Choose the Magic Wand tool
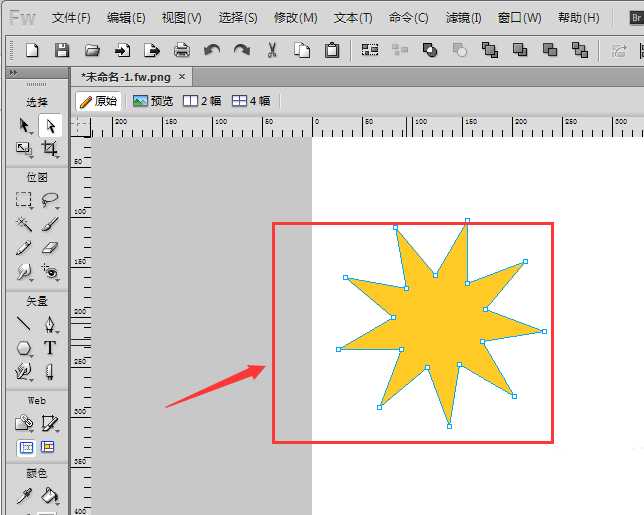This screenshot has width=644, height=515. 24,223
